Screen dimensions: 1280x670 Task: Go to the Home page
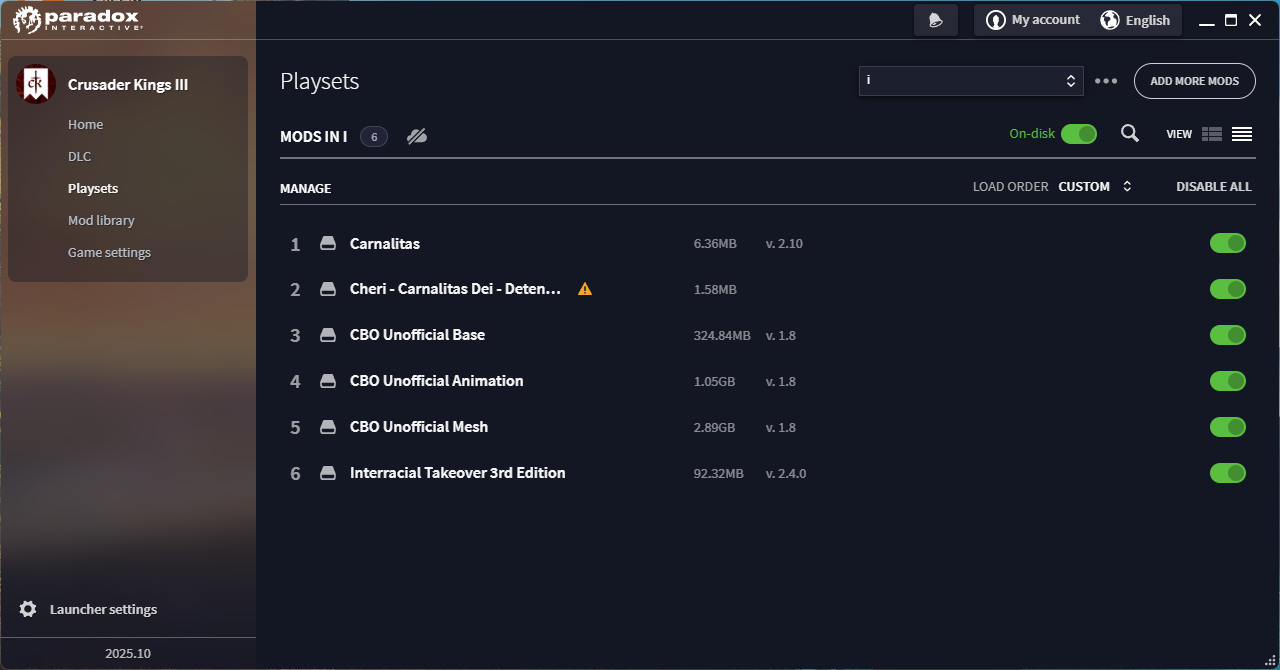tap(86, 125)
